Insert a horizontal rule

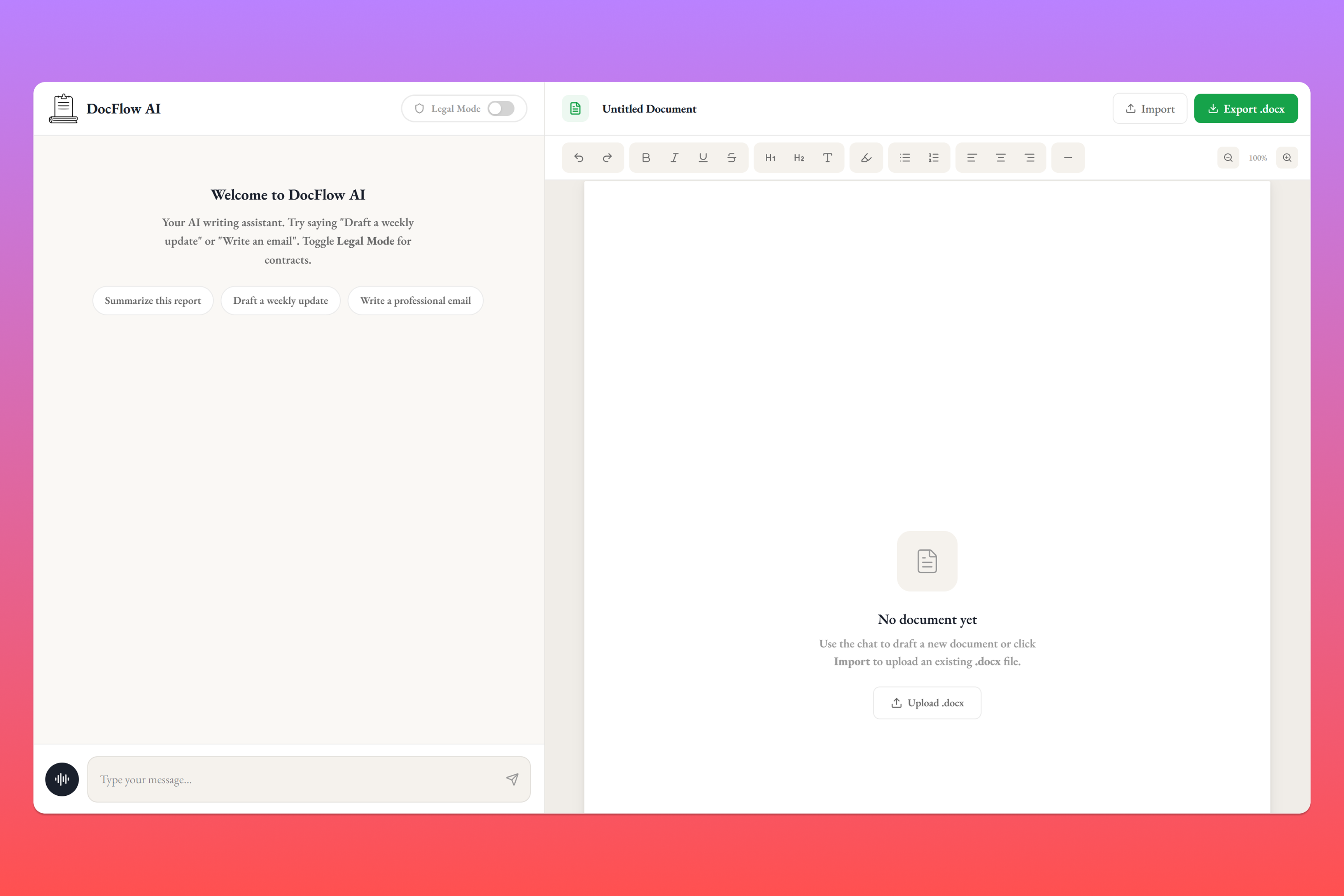[x=1068, y=158]
